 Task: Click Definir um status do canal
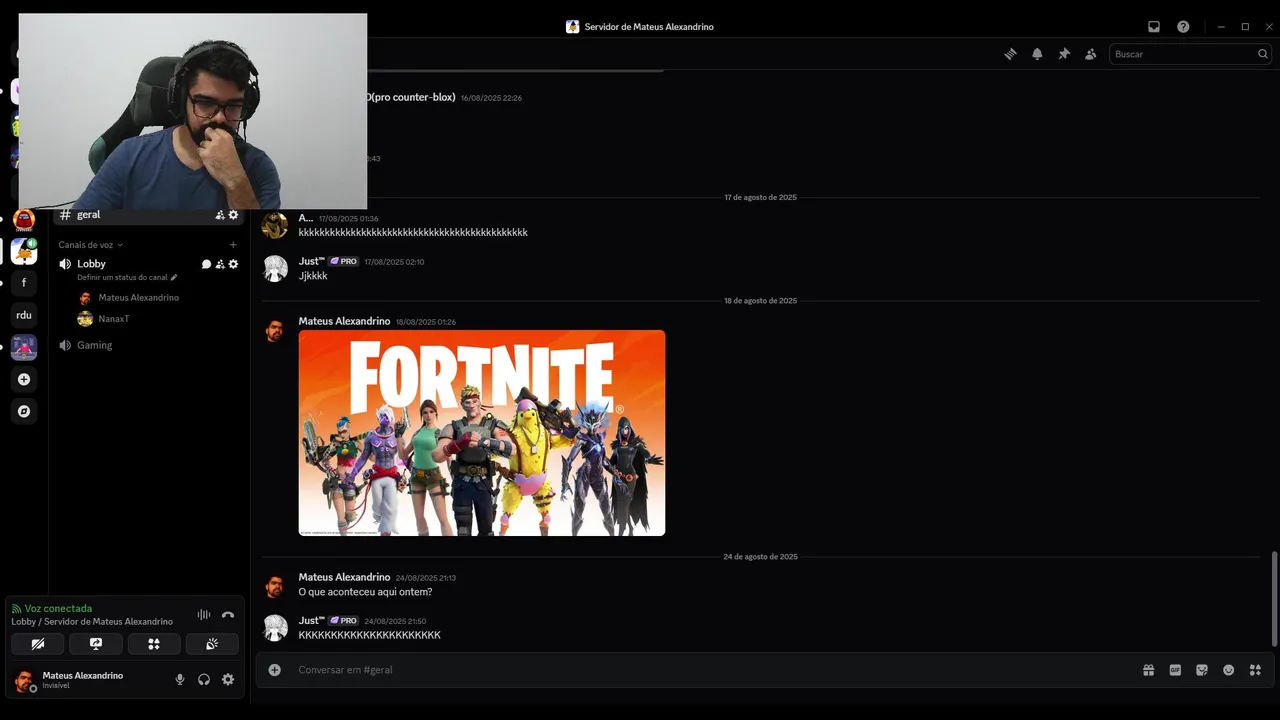coord(127,277)
